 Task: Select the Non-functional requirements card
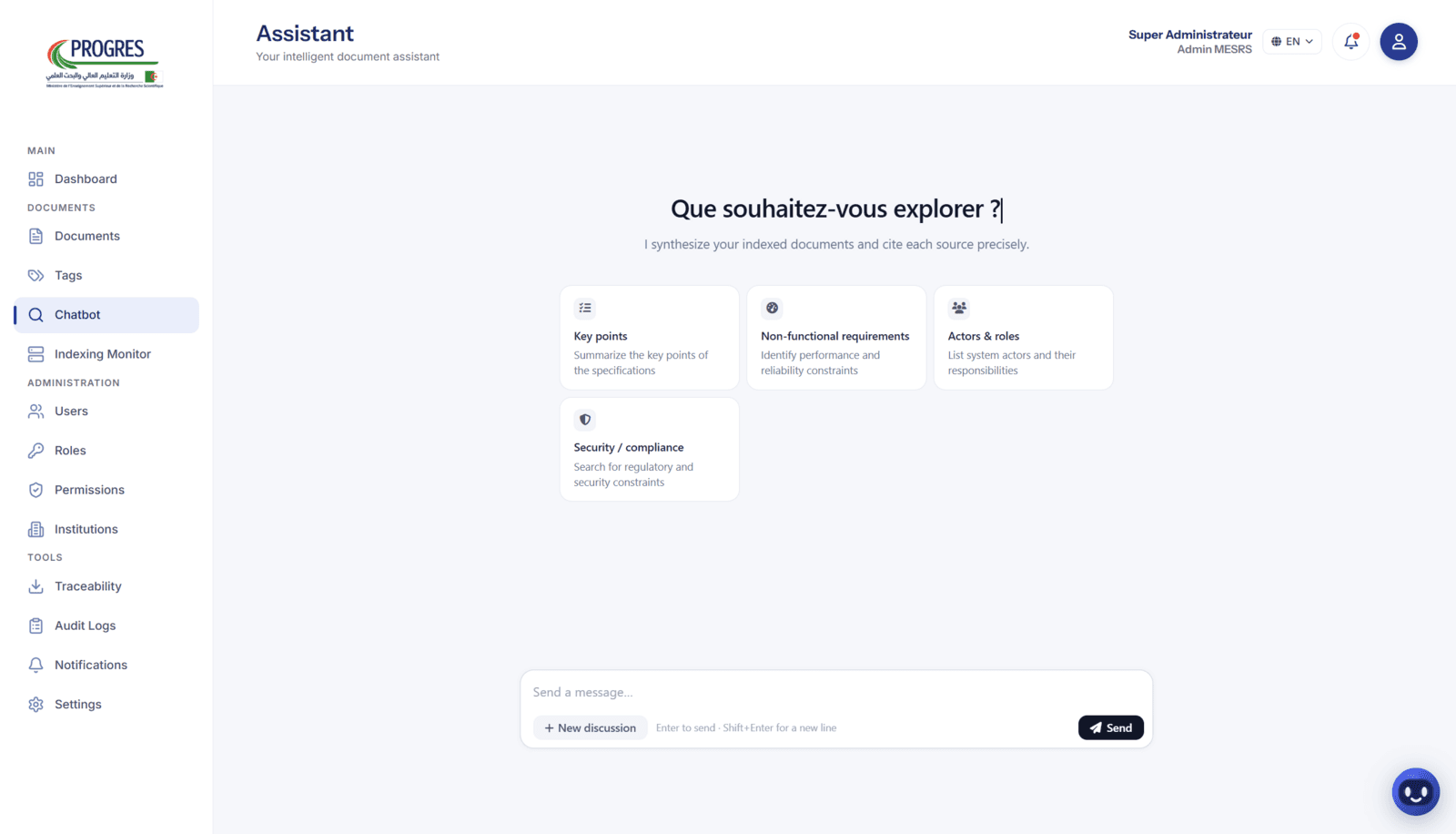836,338
